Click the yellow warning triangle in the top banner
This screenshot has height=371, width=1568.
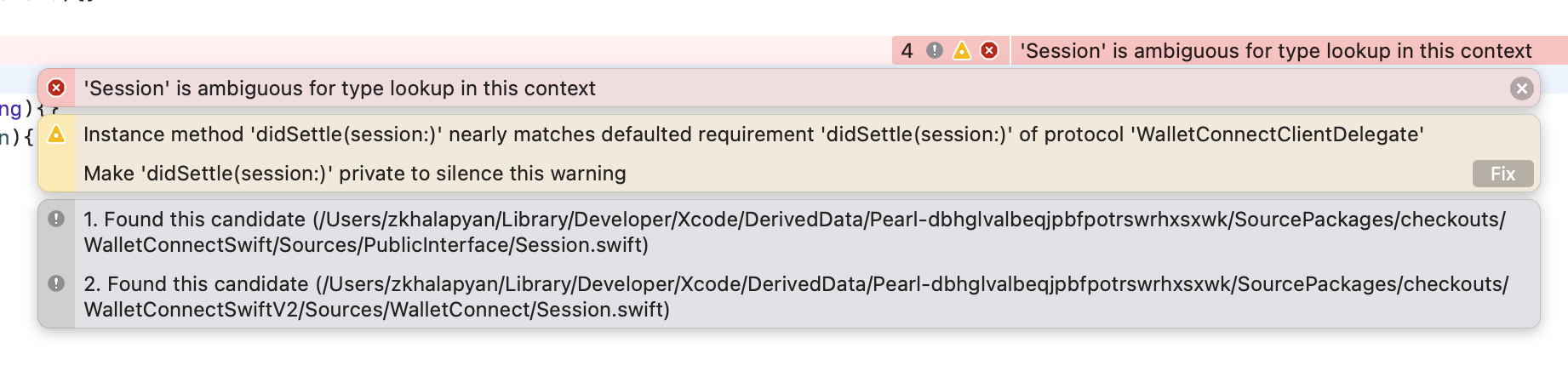(962, 51)
